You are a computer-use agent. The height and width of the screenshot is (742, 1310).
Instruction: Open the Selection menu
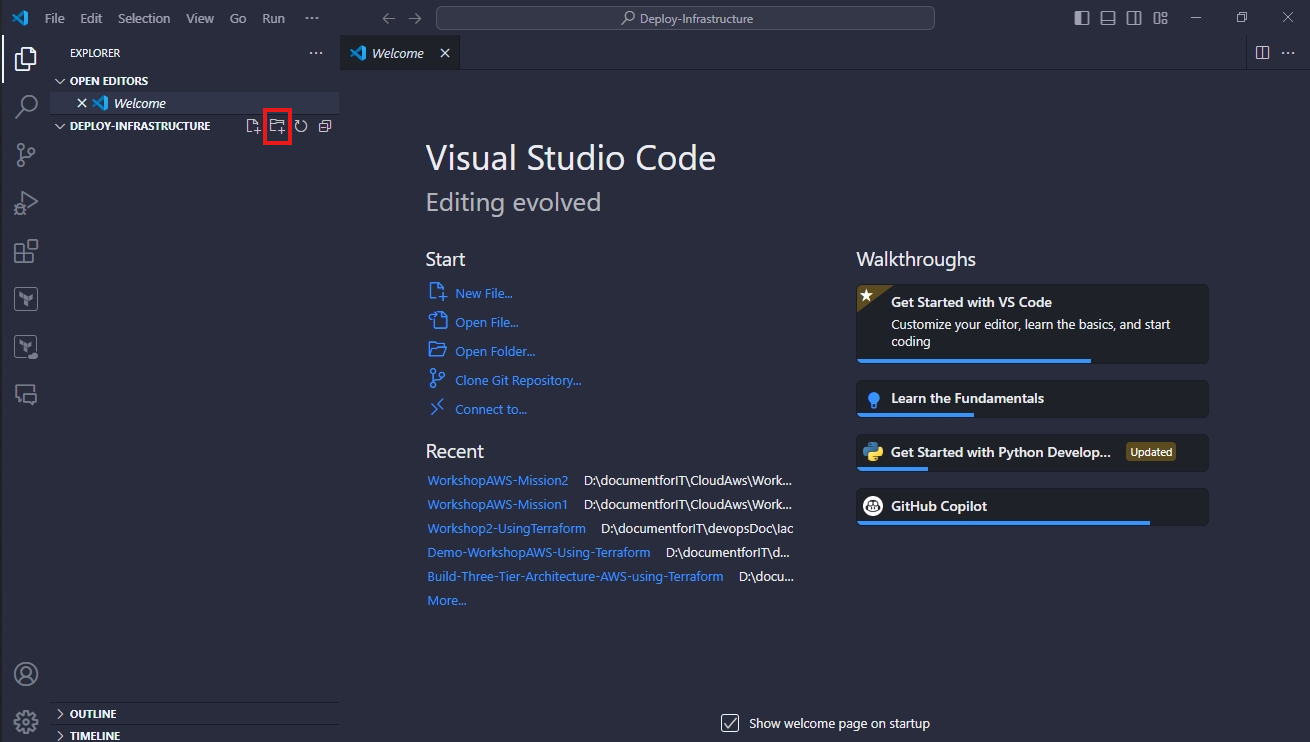144,18
